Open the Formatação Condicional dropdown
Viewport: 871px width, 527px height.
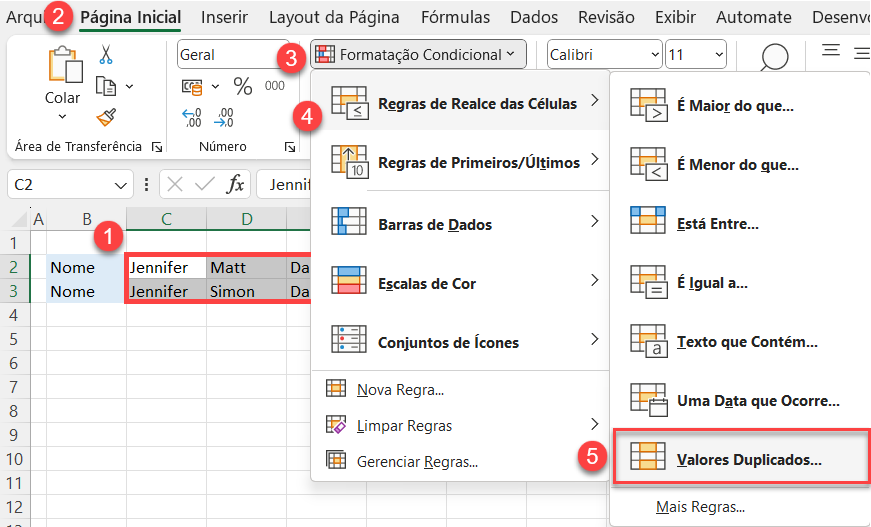(x=418, y=54)
